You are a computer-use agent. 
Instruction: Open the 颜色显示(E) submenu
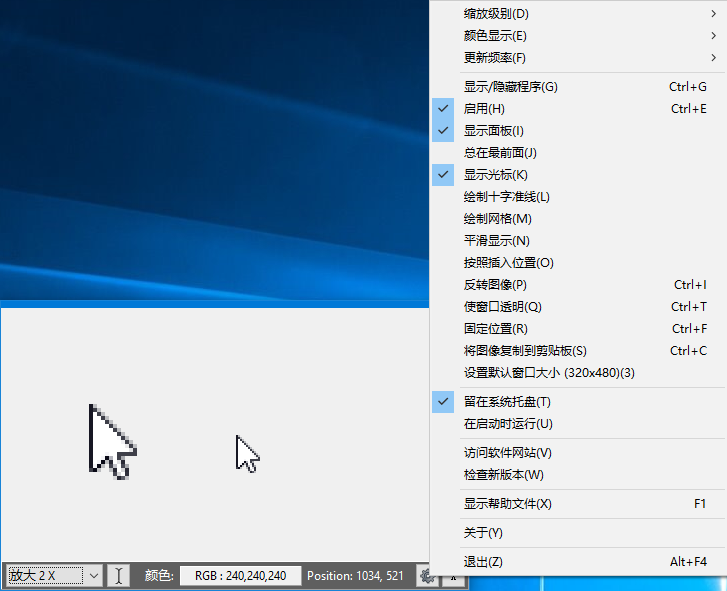(x=578, y=36)
